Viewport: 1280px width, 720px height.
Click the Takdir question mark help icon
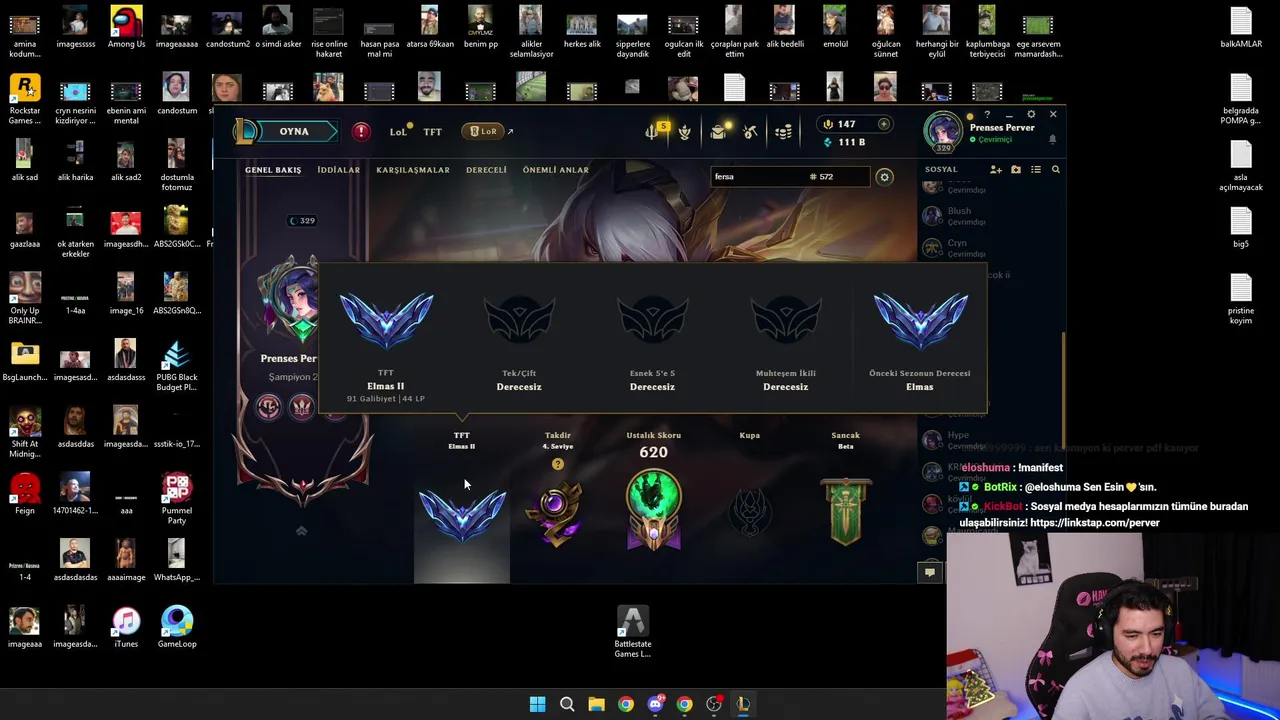point(558,464)
